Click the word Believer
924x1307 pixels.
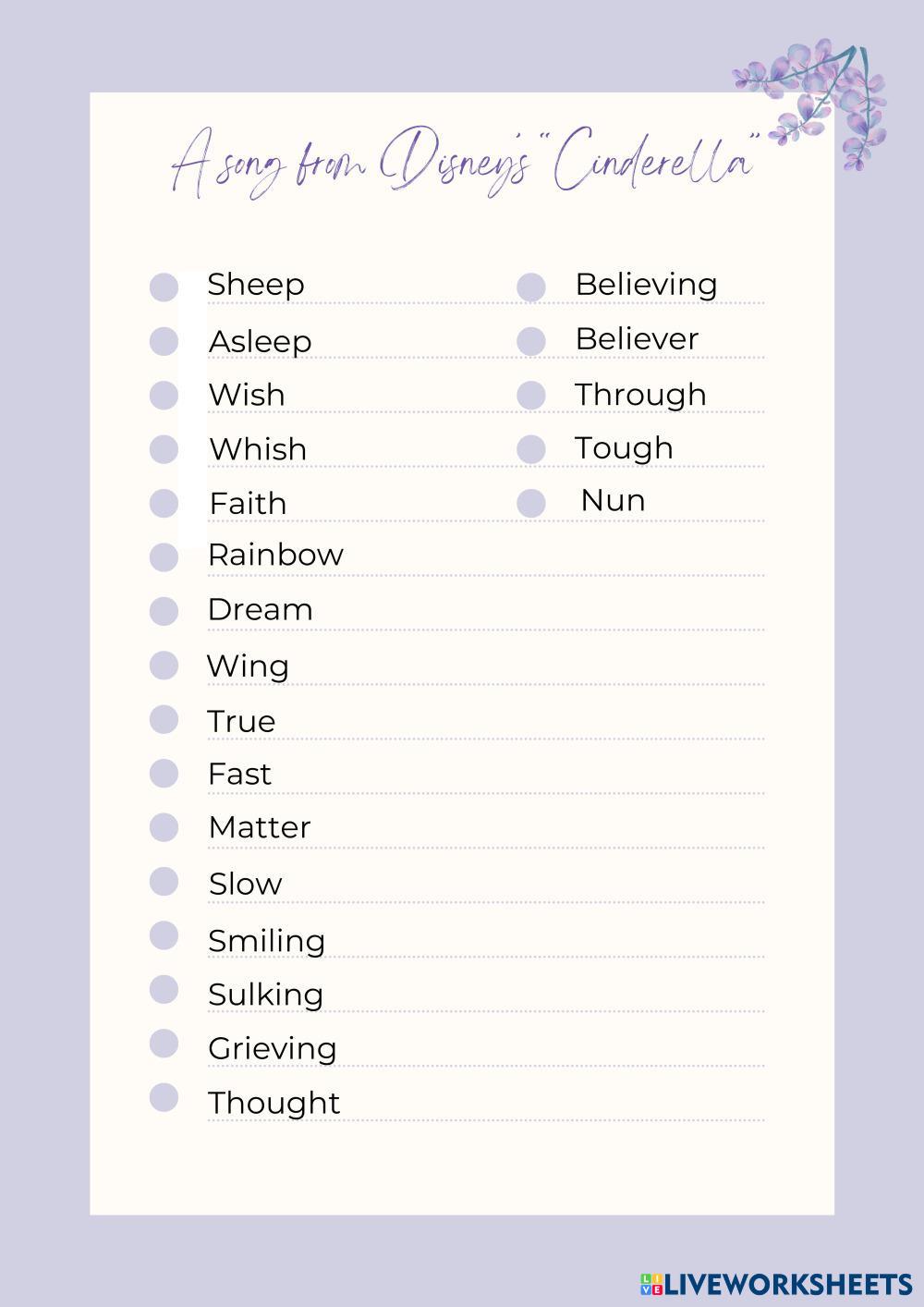pyautogui.click(x=637, y=339)
